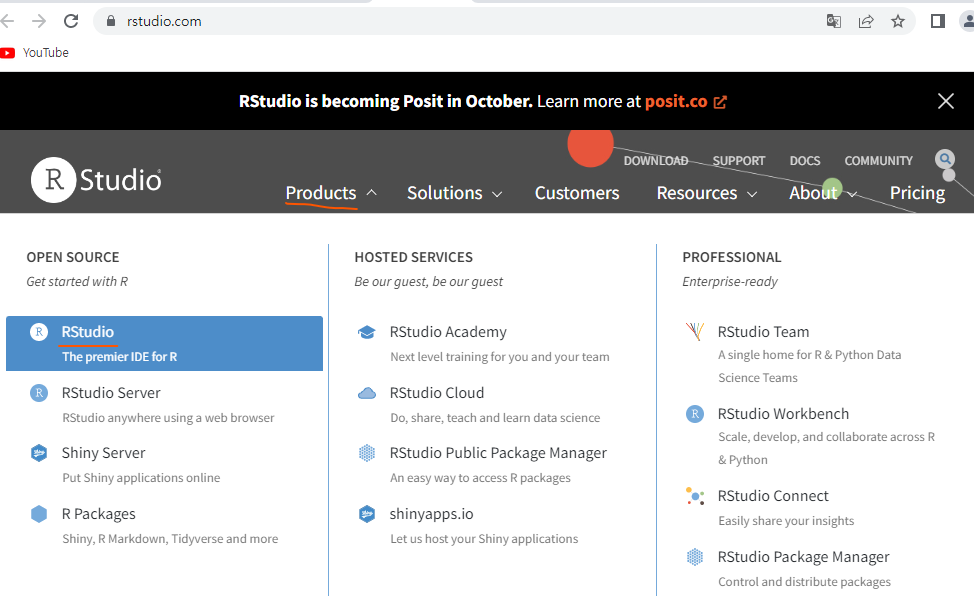This screenshot has height=600, width=974.
Task: Open the translate page icon
Action: point(834,21)
